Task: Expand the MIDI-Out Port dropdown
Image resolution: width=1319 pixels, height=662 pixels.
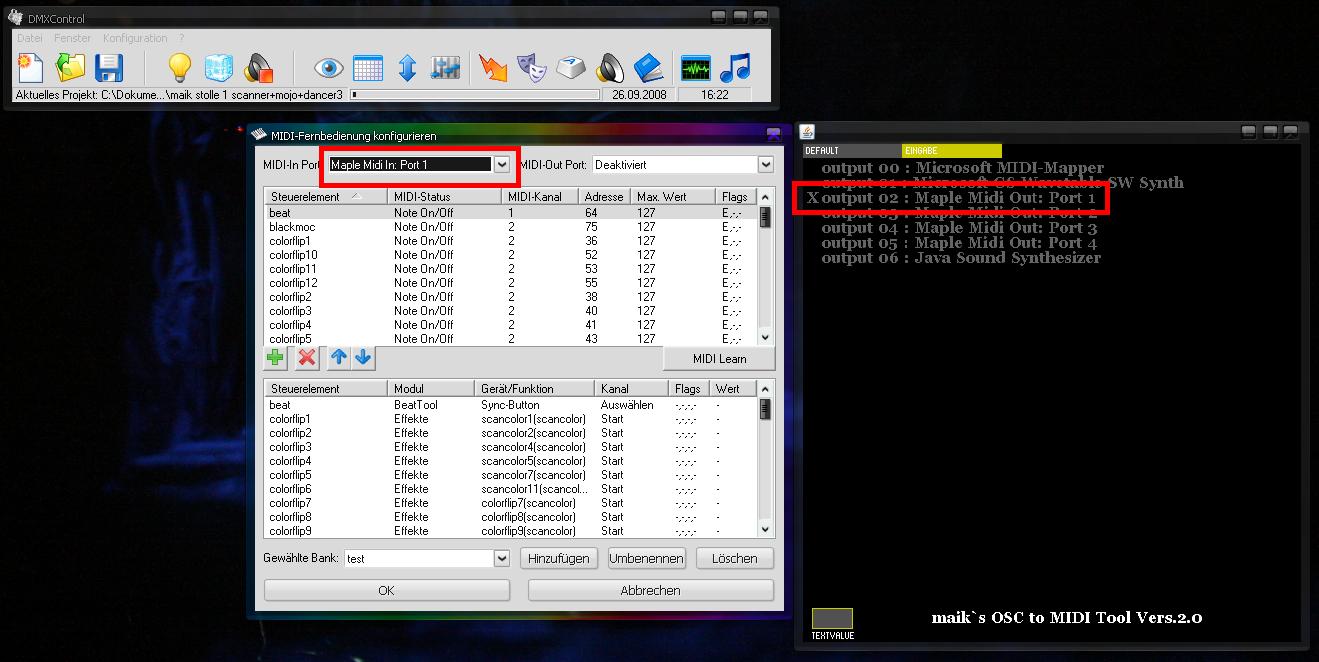Action: 765,165
